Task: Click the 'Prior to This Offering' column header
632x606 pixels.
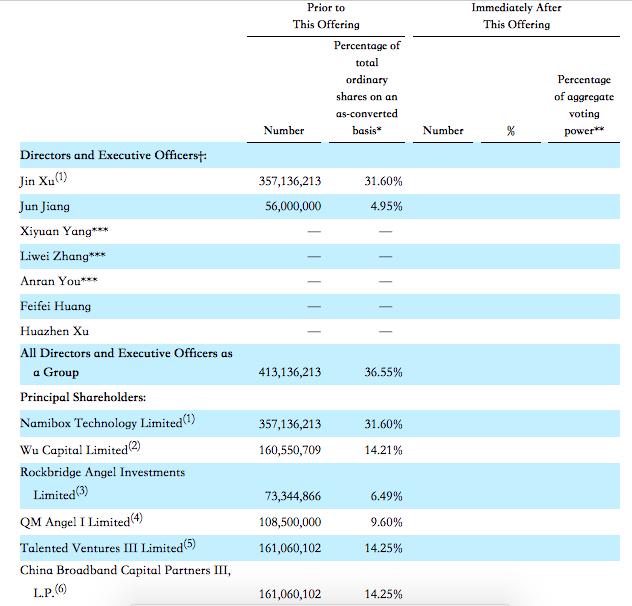Action: coord(326,16)
